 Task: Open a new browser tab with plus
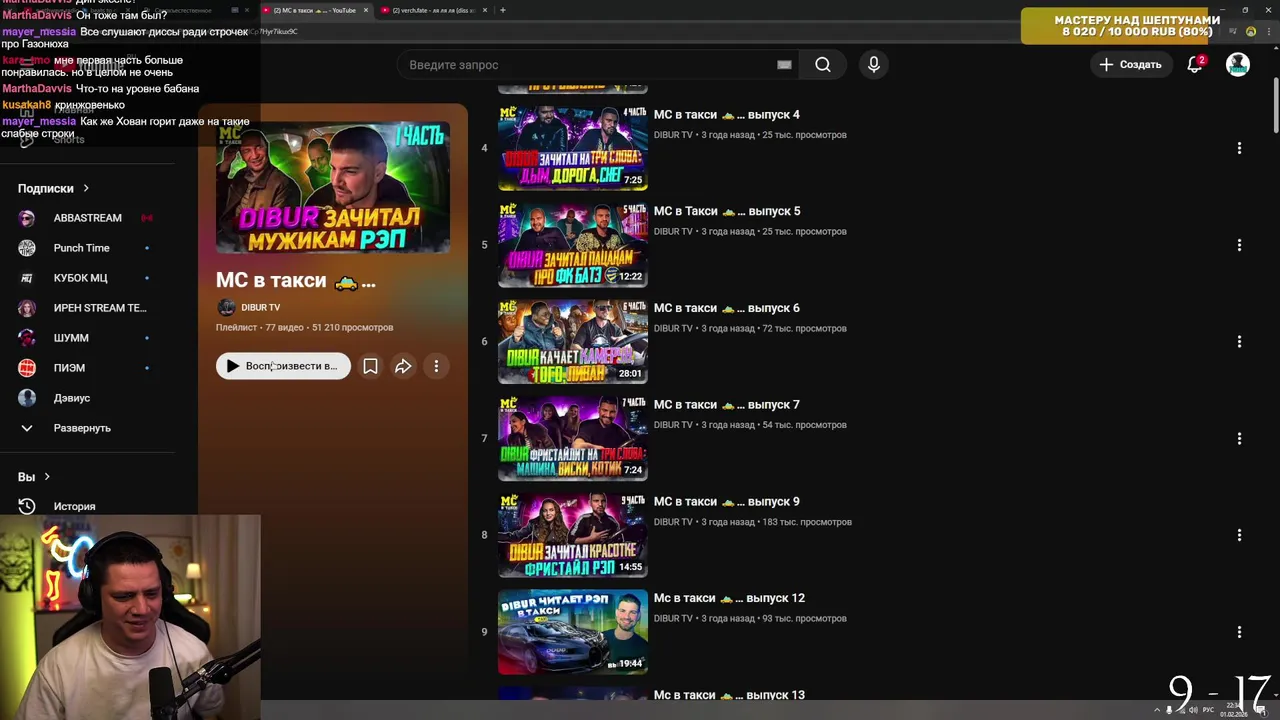pyautogui.click(x=502, y=10)
